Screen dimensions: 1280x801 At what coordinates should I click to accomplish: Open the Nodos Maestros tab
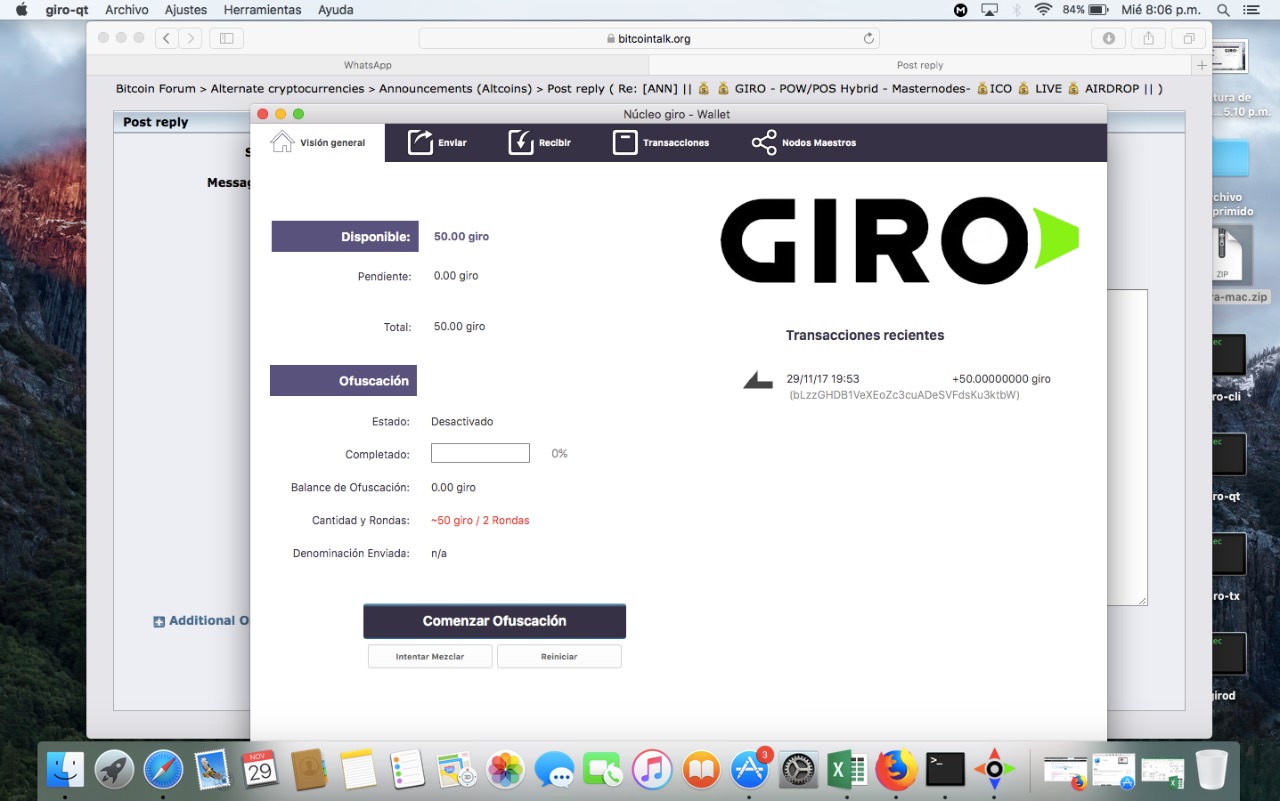point(804,143)
